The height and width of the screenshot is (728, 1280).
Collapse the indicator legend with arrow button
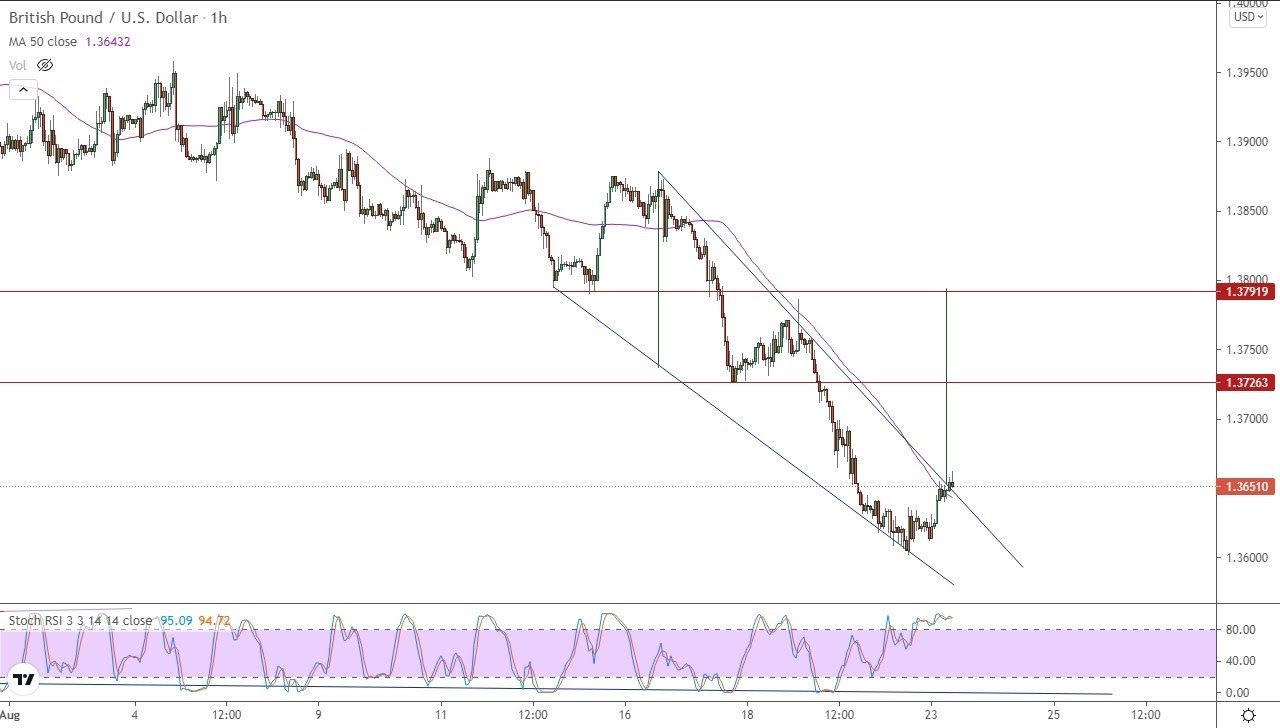pyautogui.click(x=23, y=90)
